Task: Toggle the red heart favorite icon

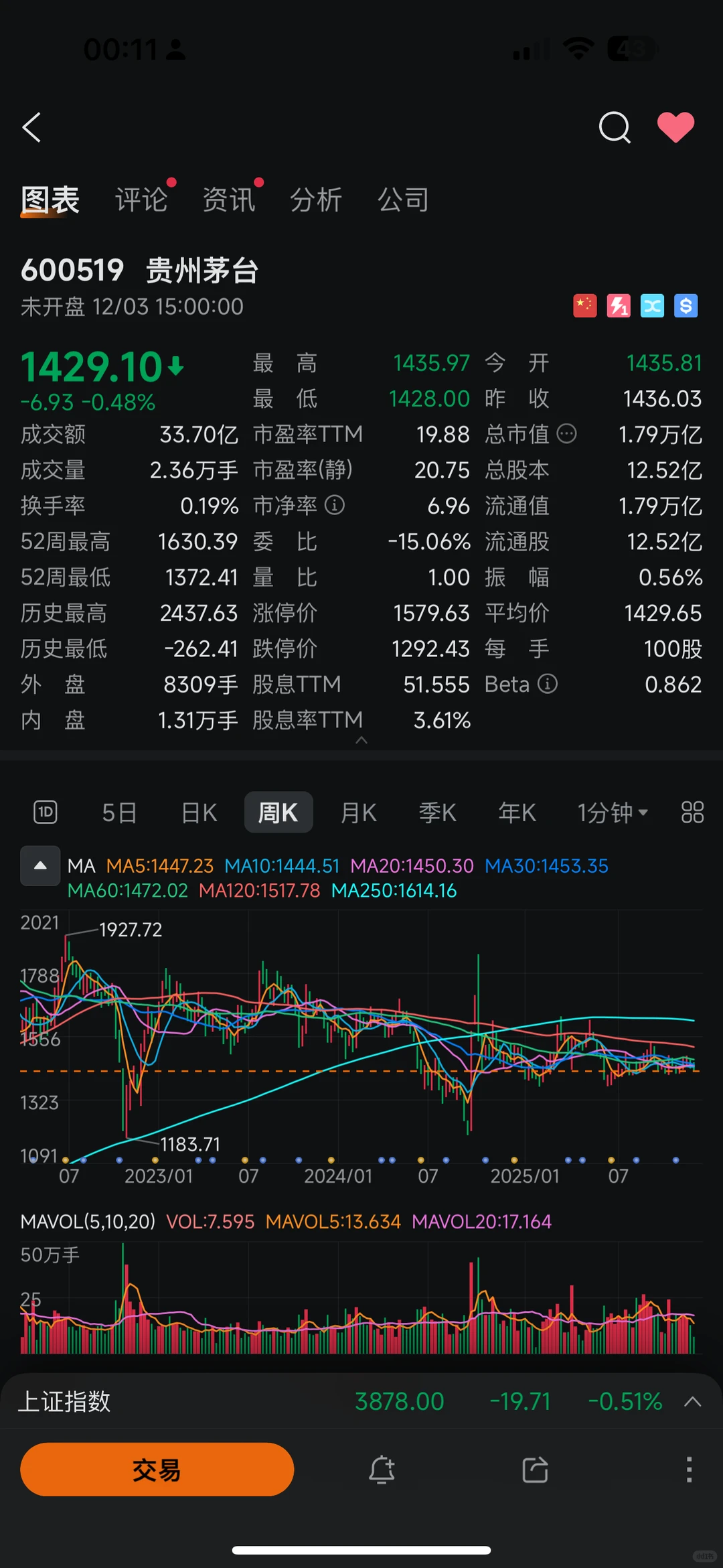Action: click(675, 127)
